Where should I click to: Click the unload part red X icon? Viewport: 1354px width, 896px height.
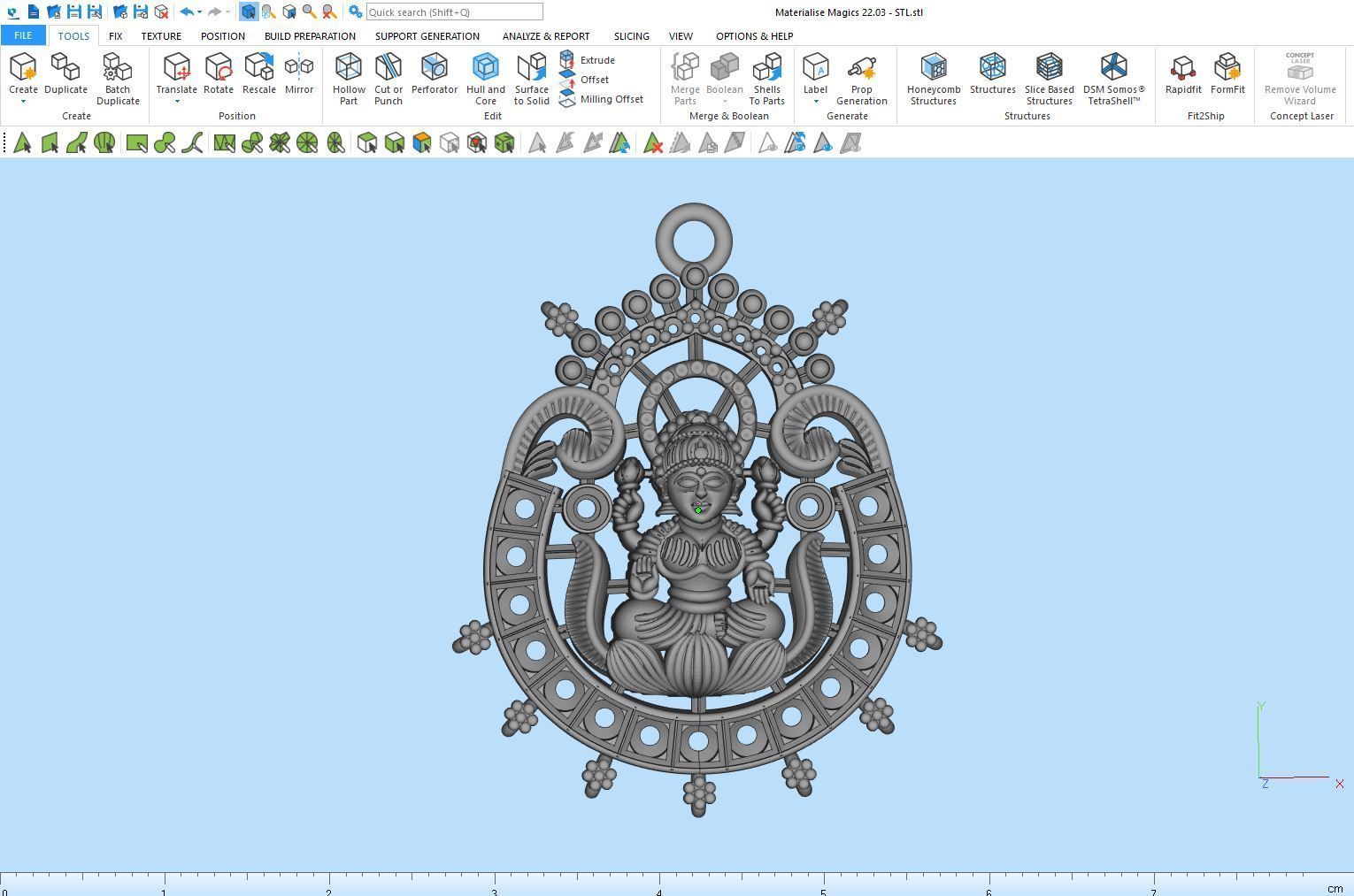pos(161,12)
